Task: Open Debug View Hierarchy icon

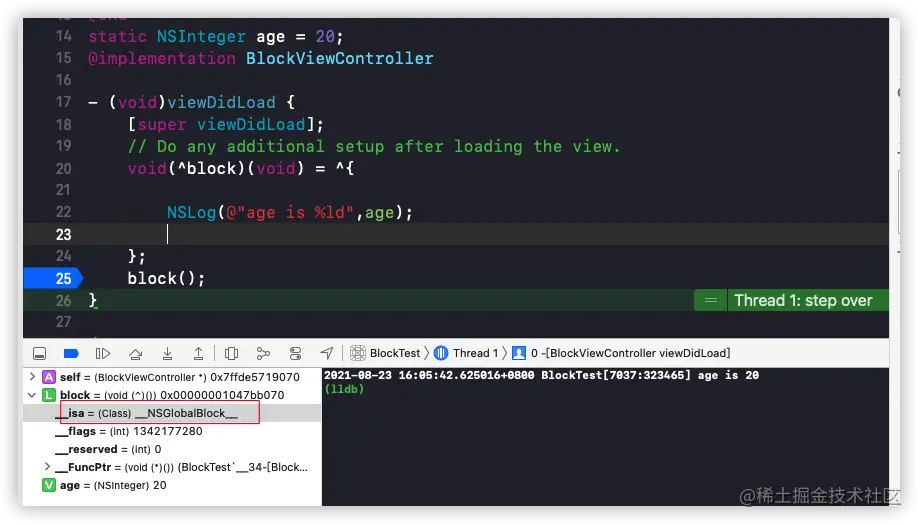Action: pos(231,354)
